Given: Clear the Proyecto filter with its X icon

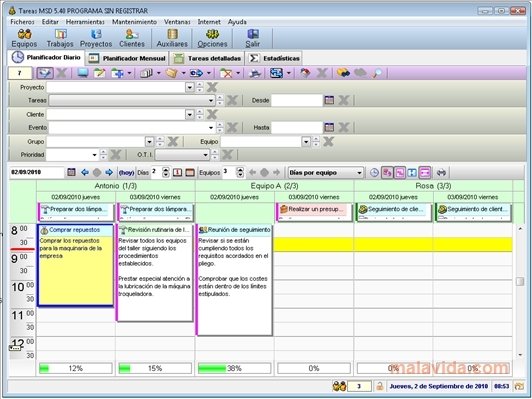Looking at the screenshot, I should click(212, 87).
